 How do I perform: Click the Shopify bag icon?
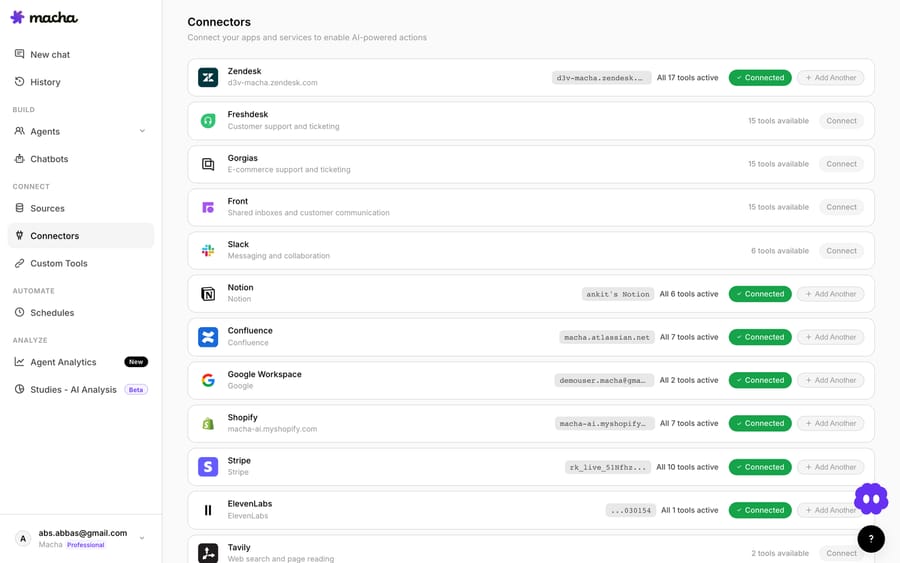208,424
